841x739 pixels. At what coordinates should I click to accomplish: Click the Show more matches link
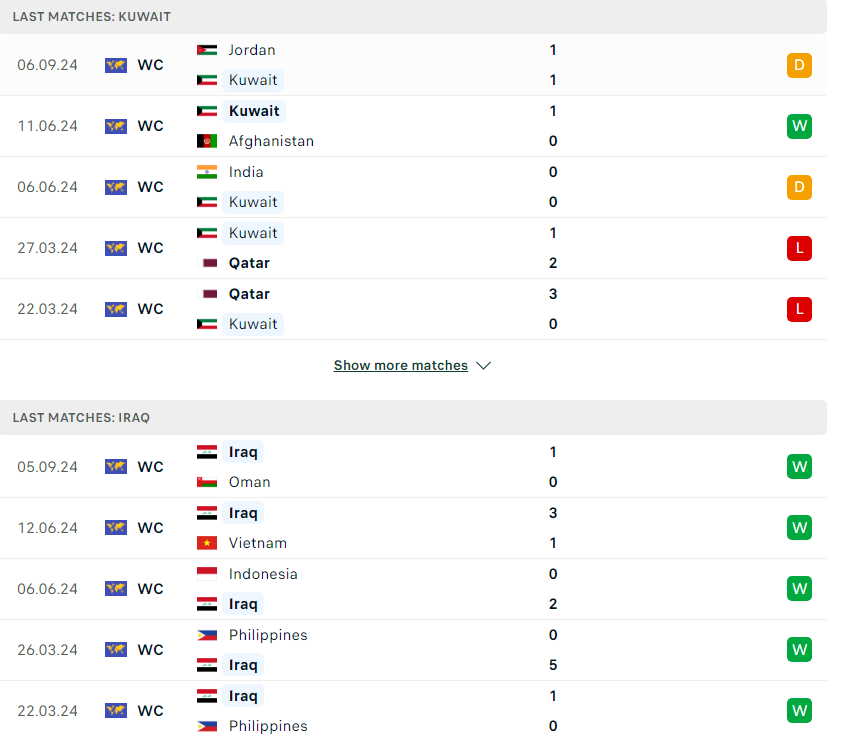point(401,366)
